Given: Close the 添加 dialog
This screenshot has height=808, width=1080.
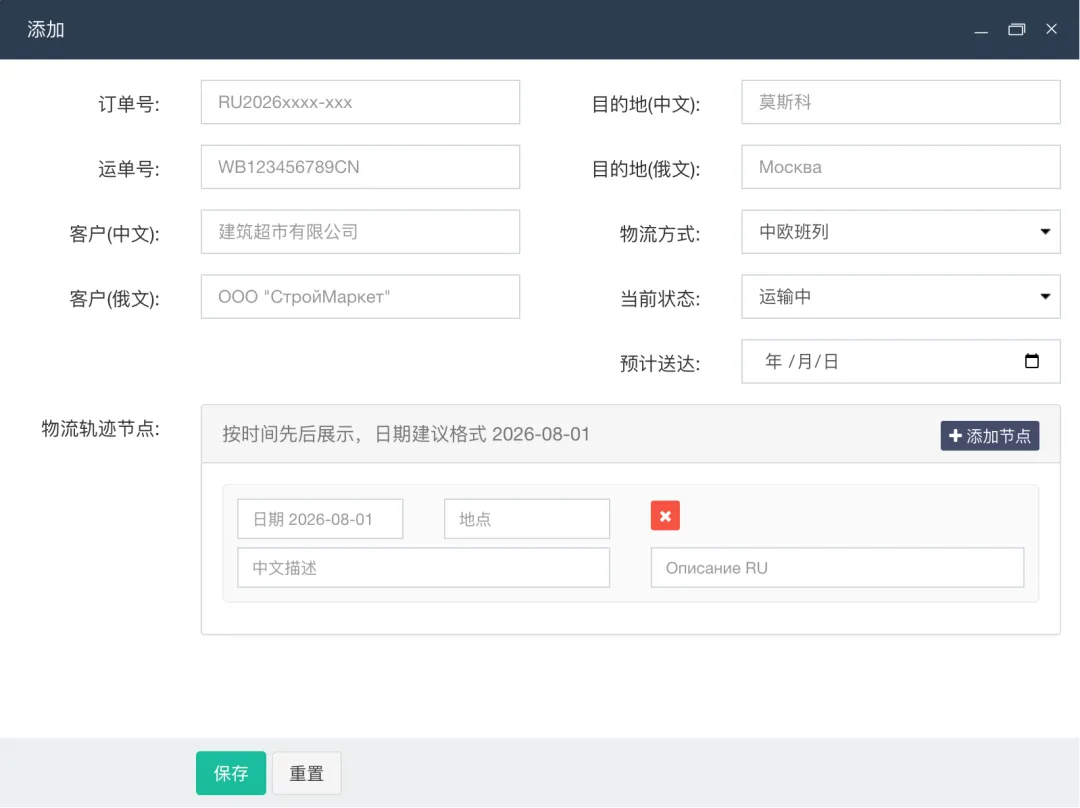Looking at the screenshot, I should pyautogui.click(x=1051, y=29).
